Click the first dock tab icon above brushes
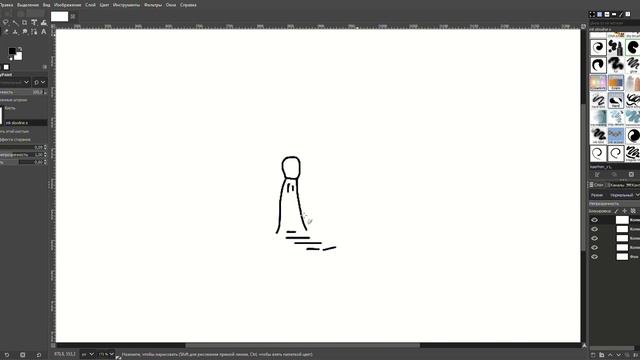Screen dimensions: 640x360 tap(592, 14)
